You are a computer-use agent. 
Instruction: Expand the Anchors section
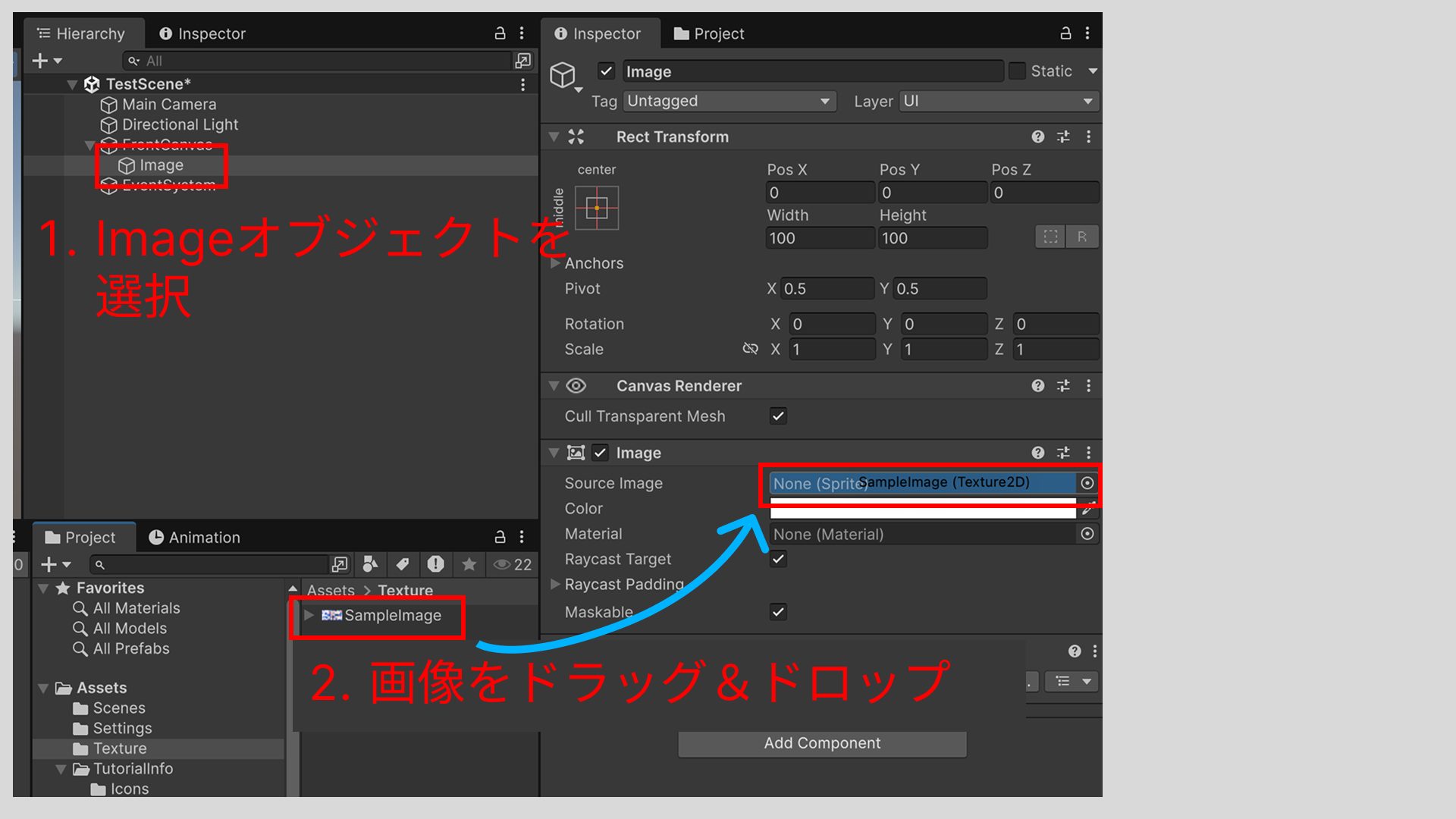click(x=555, y=263)
